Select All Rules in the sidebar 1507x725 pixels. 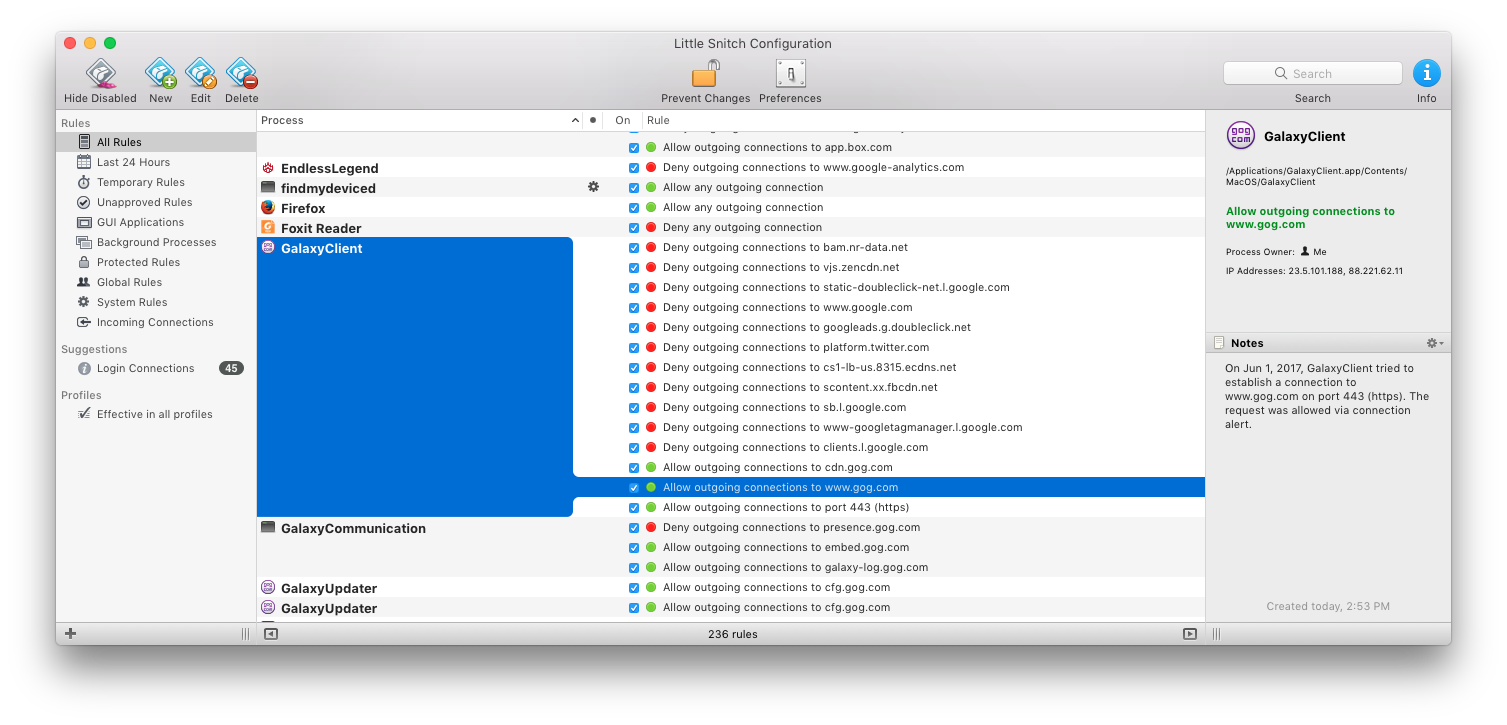[156, 142]
